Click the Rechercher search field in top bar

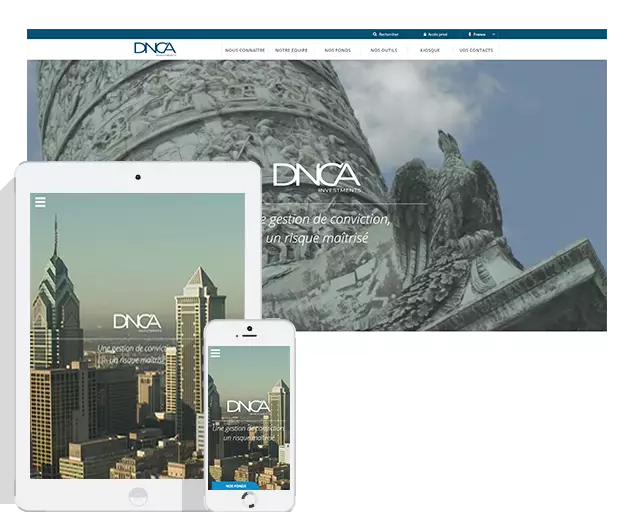389,34
